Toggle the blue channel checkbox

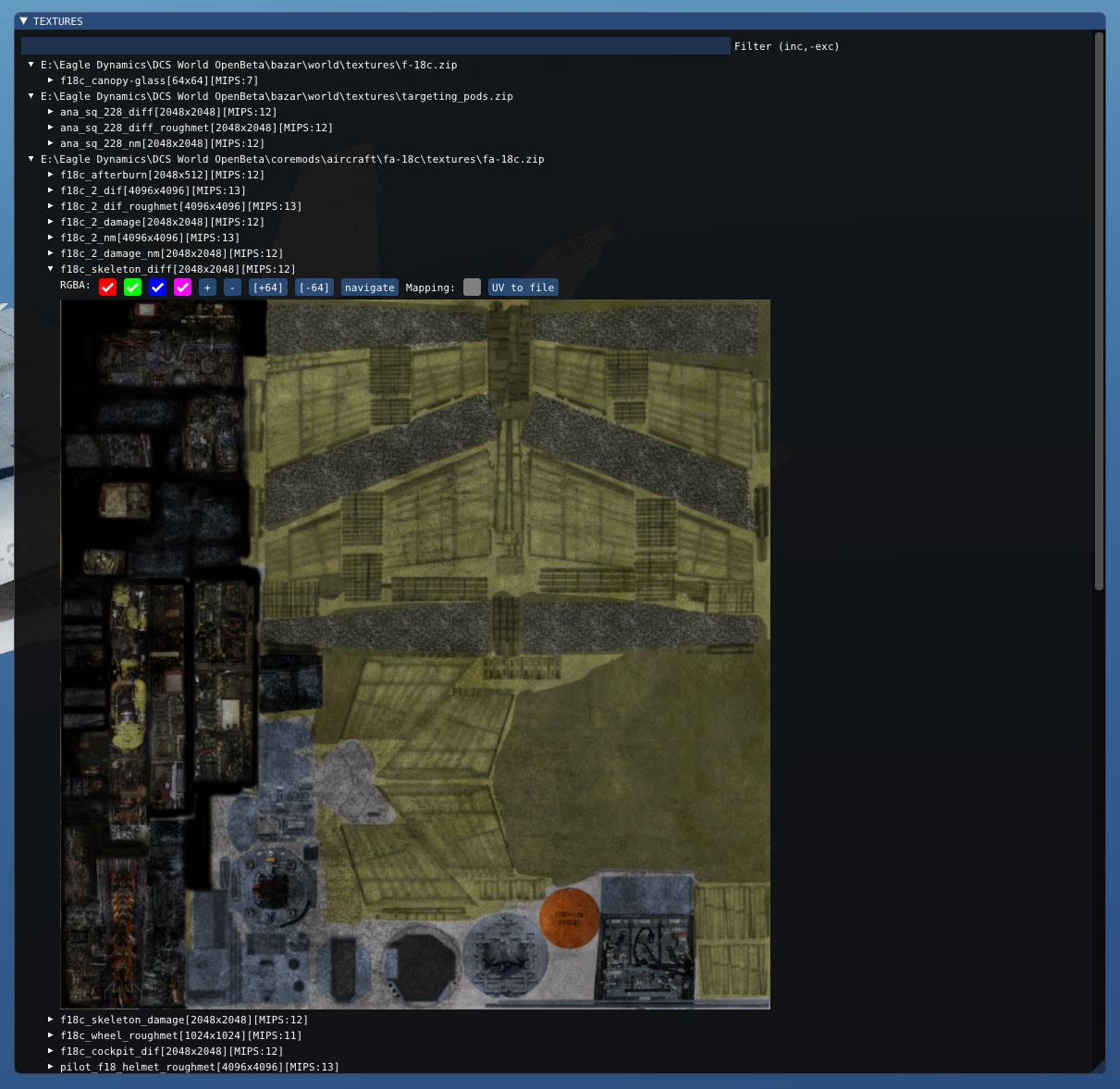pyautogui.click(x=157, y=288)
